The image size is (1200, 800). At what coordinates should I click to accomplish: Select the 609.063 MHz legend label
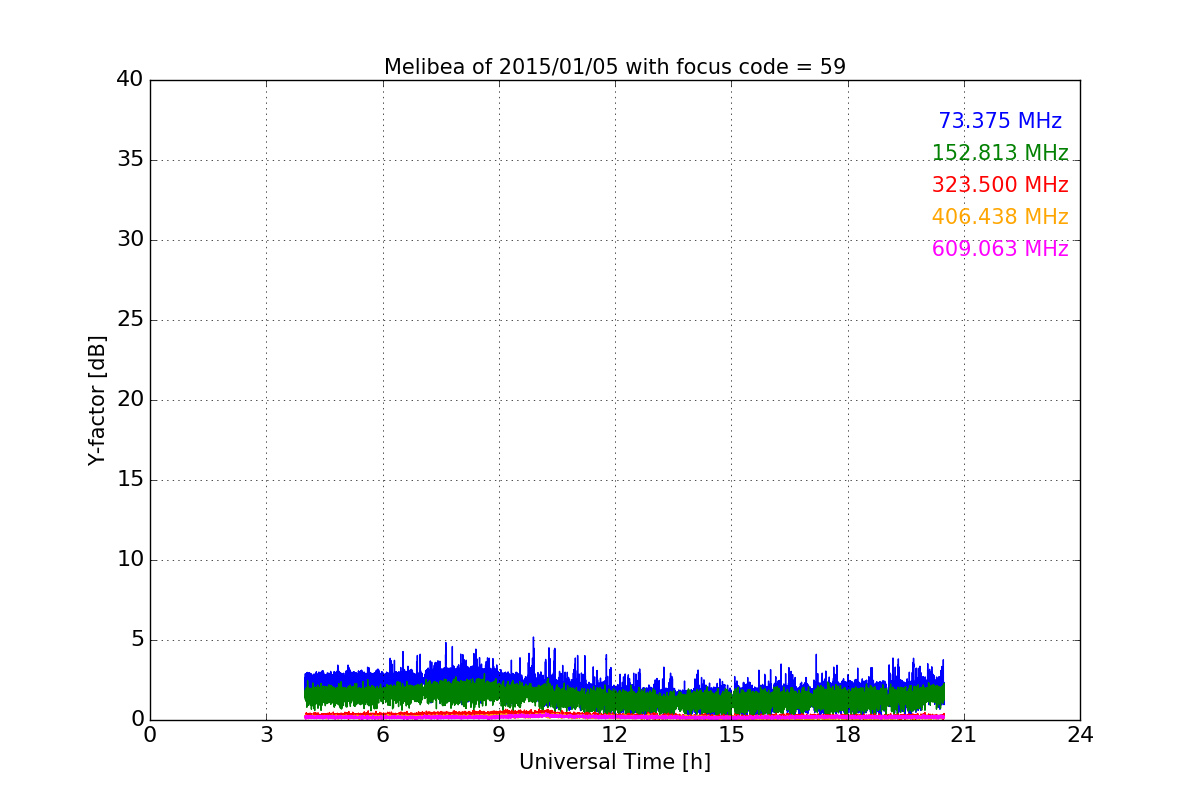1000,249
